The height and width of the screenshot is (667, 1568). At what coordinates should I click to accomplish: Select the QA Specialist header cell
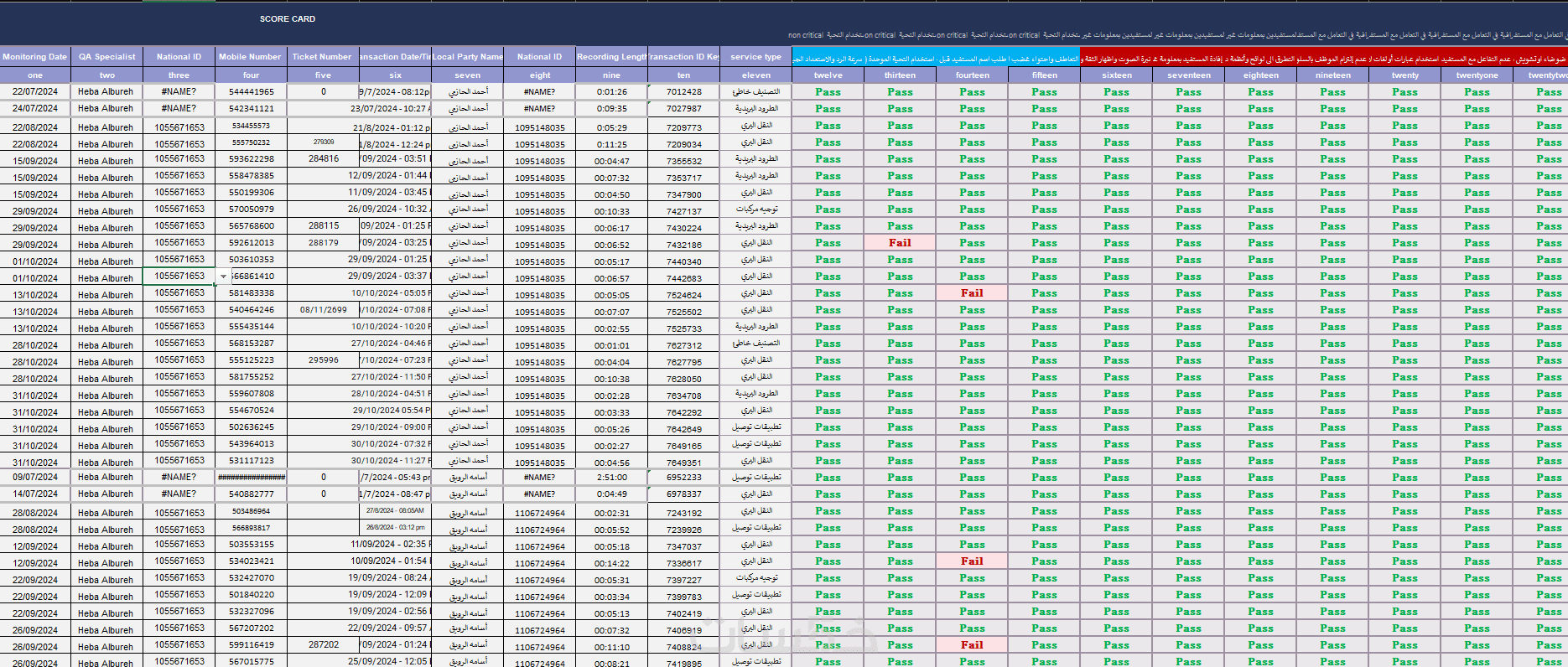(x=107, y=57)
